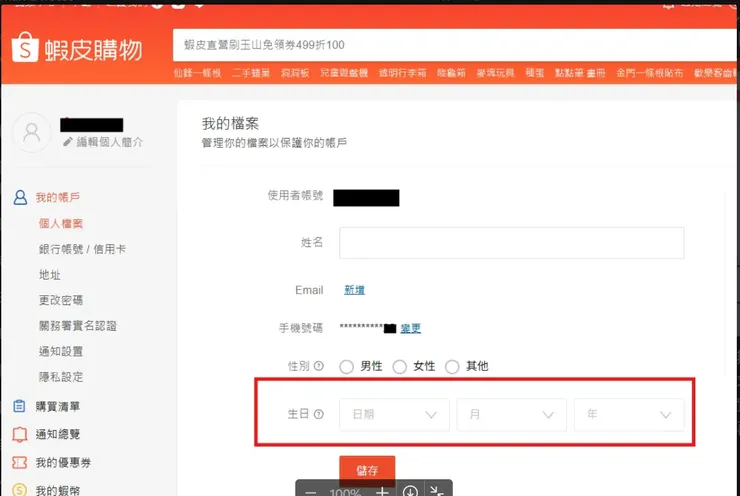Screen dimensions: 740x496
Task: Click the viewer download arrow icon
Action: coord(410,491)
